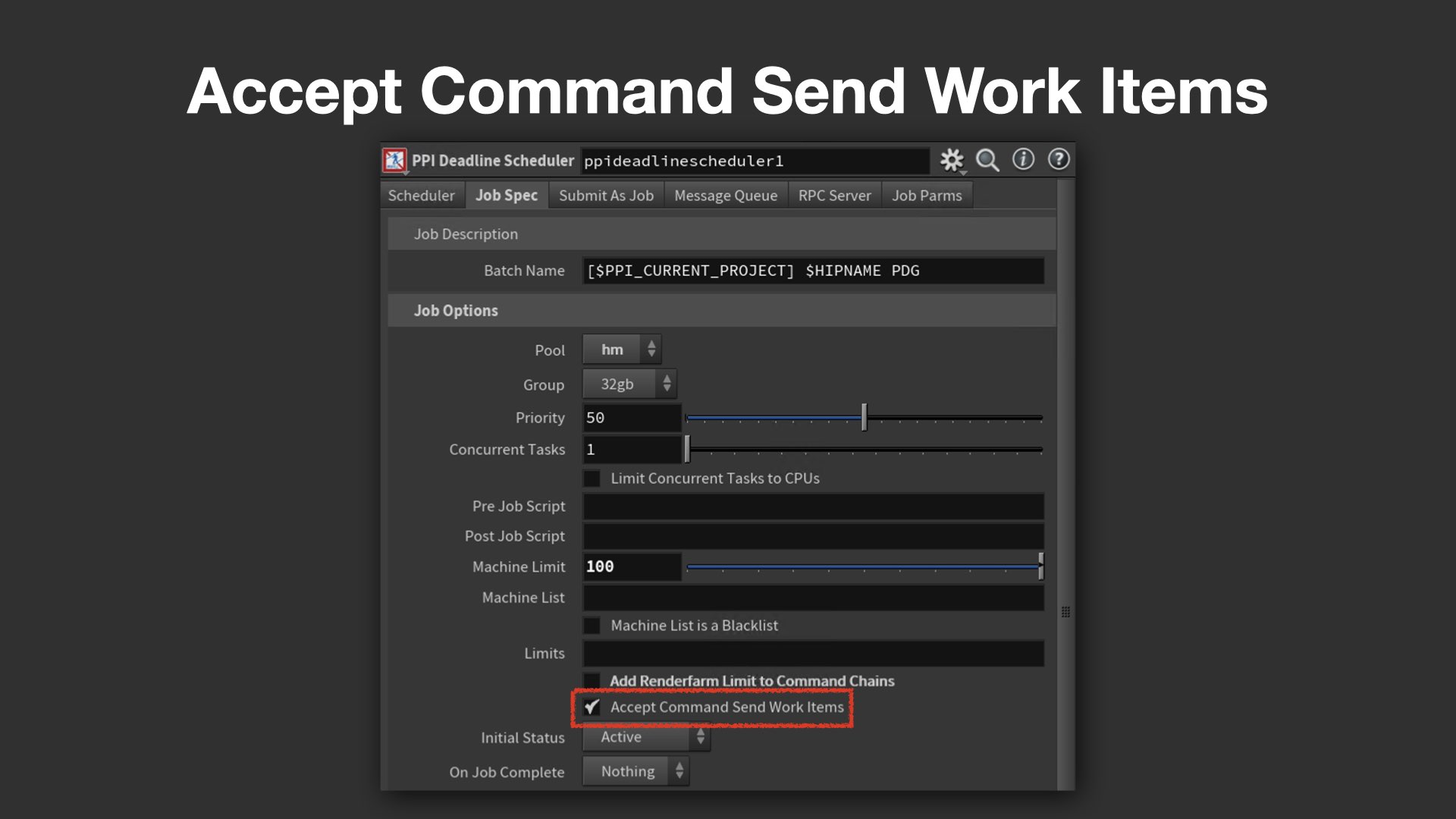Click the Limits input field
Viewport: 1456px width, 819px height.
click(813, 654)
